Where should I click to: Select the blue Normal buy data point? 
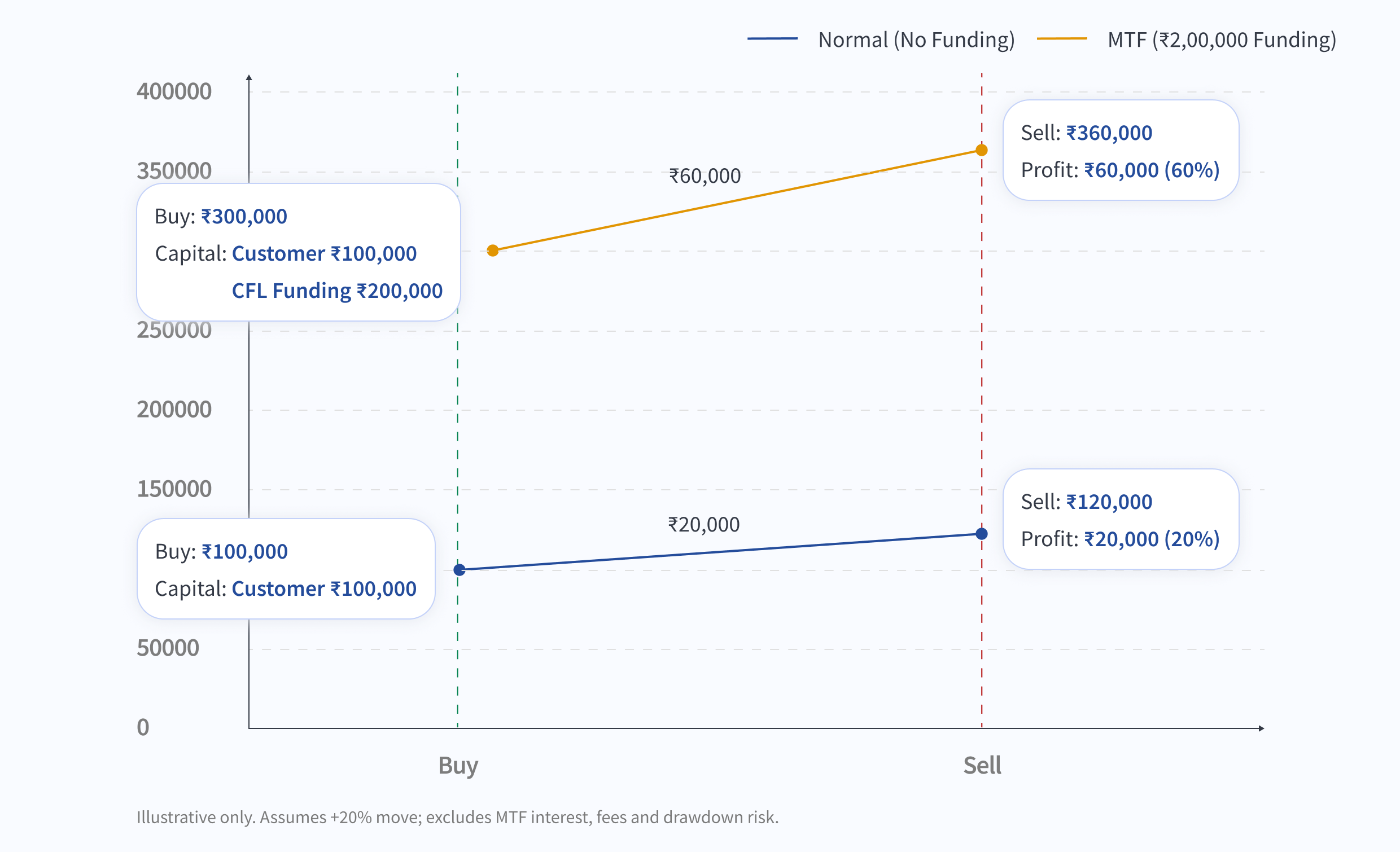[x=460, y=570]
